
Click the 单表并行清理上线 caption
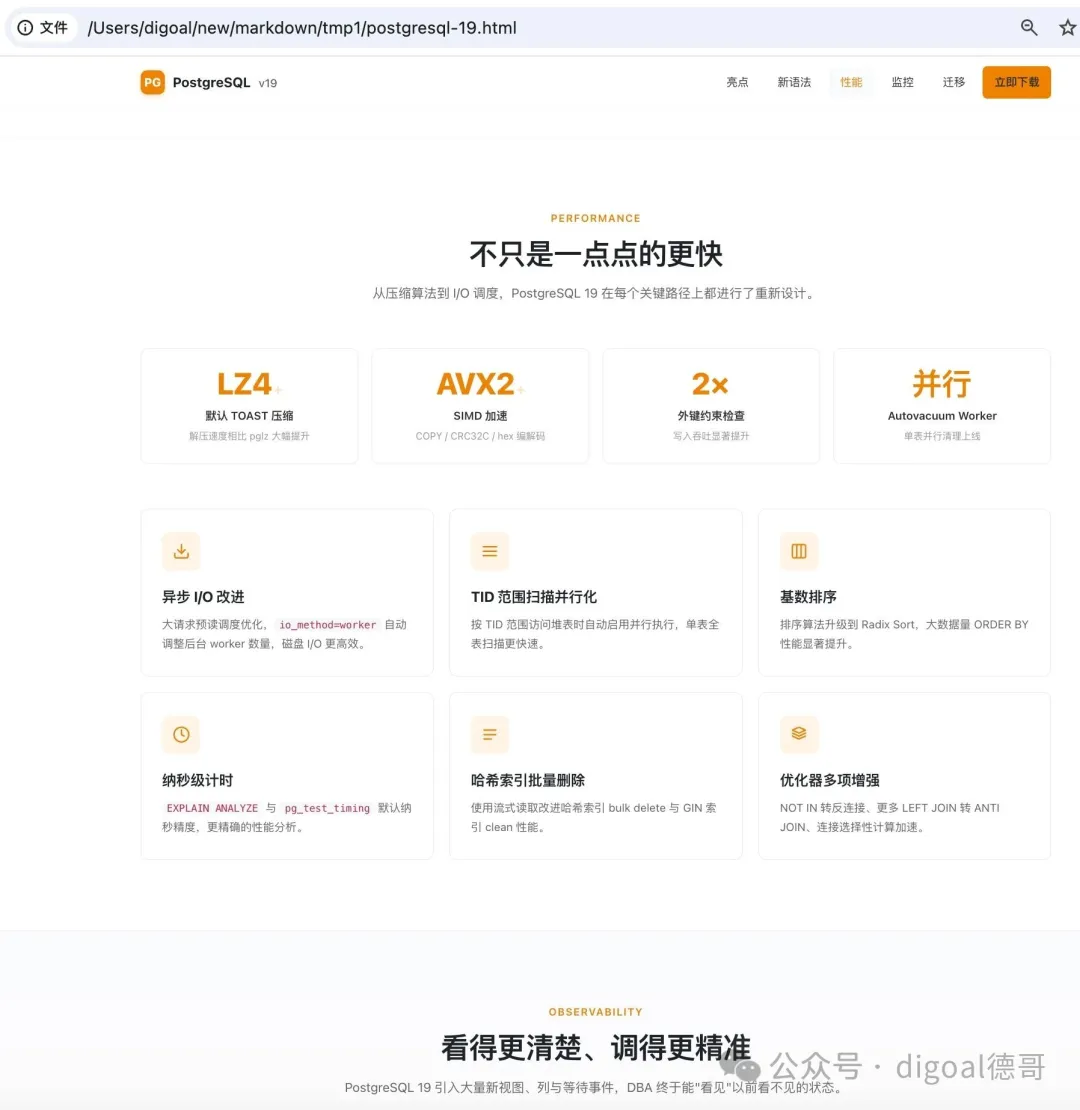coord(942,436)
